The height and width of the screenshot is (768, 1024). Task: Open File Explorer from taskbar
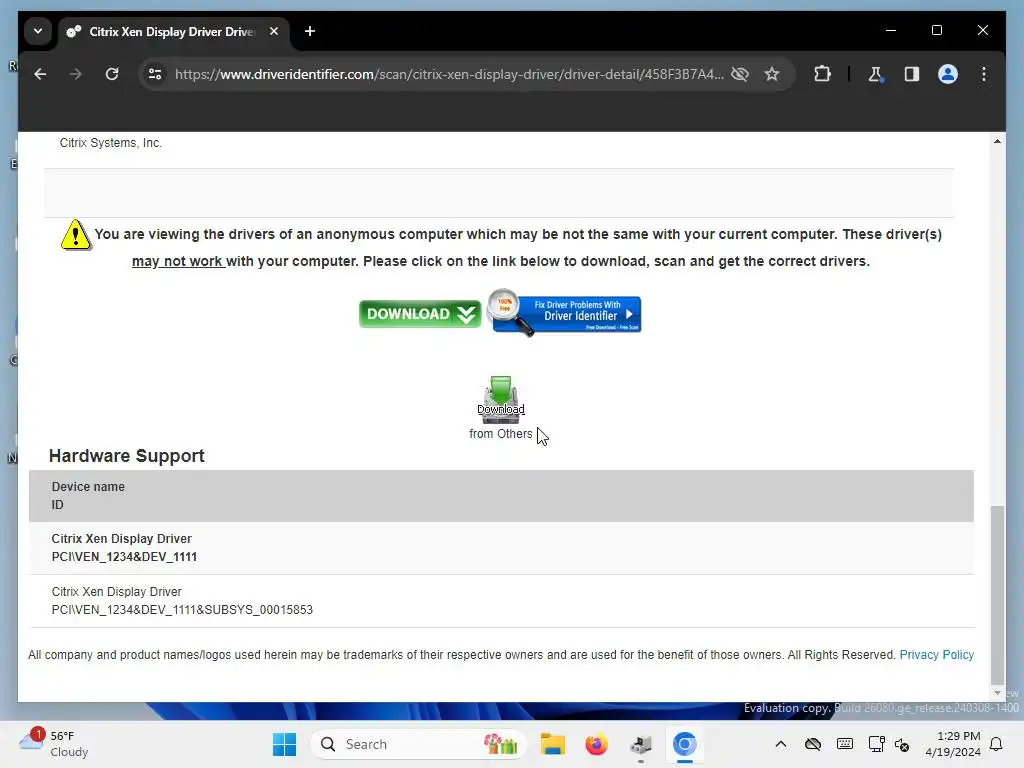pos(552,744)
